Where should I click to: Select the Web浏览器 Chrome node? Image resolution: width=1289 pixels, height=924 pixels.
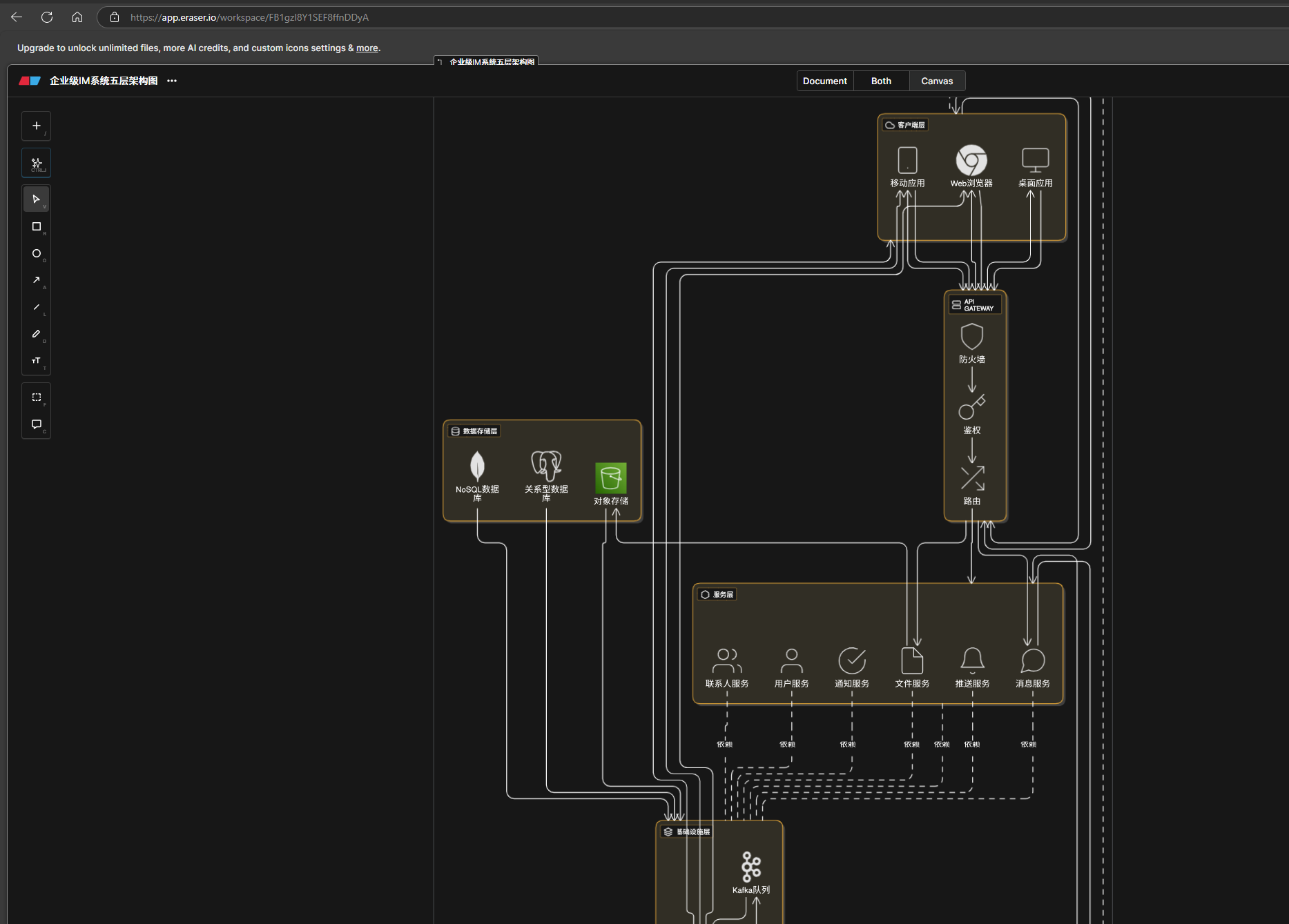tap(971, 160)
